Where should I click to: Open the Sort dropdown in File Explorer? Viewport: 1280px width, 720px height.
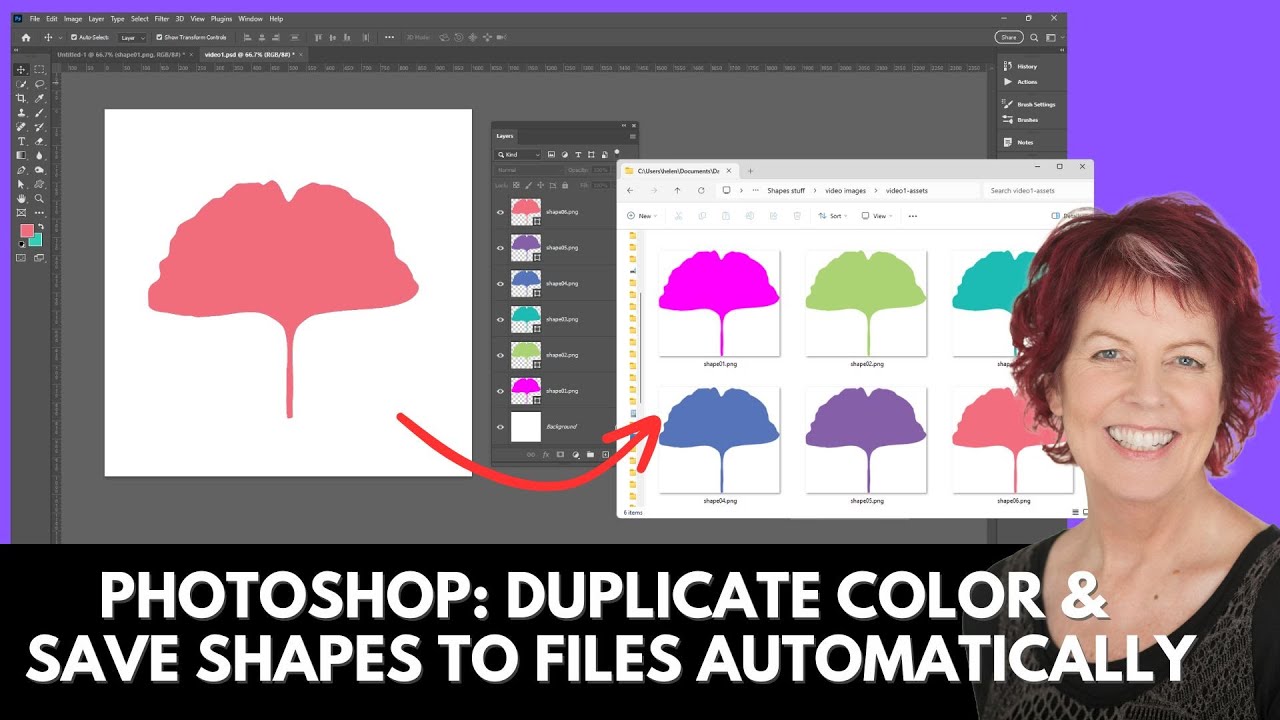click(832, 216)
